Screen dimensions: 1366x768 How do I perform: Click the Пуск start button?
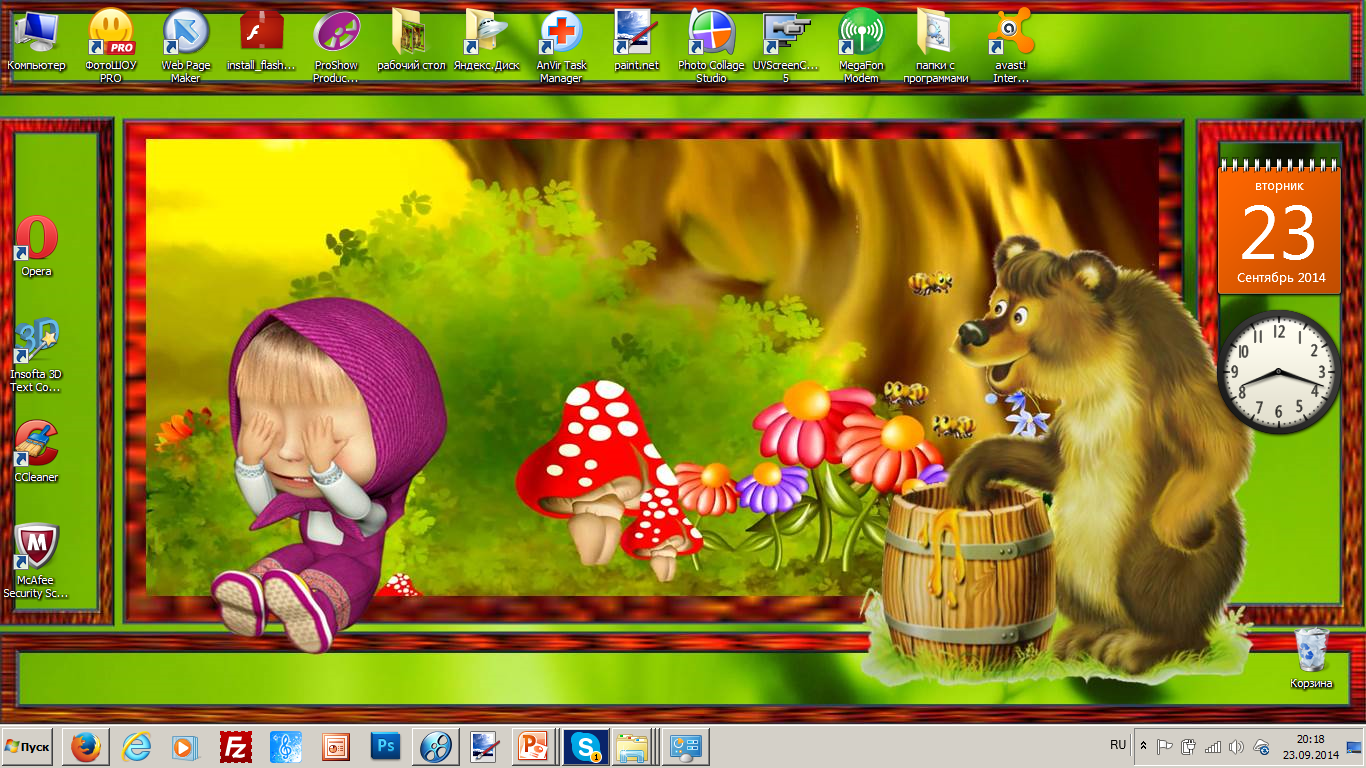27,747
